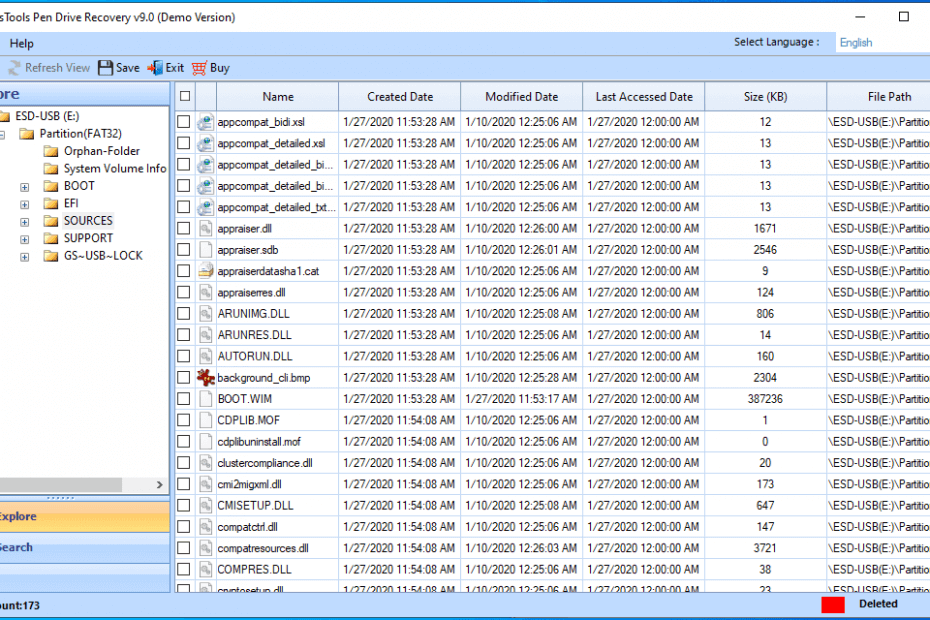Check the box for appraiser.dll
930x620 pixels.
point(184,228)
